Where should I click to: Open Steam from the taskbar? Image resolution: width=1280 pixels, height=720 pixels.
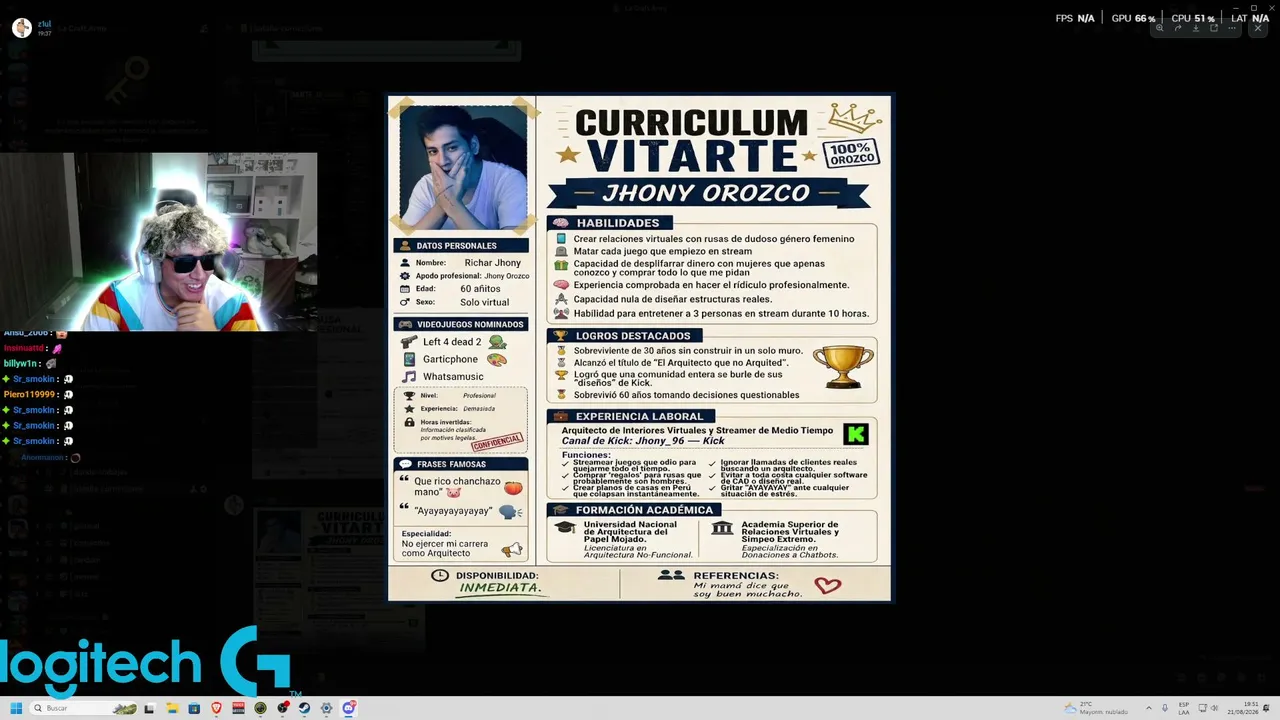tap(304, 708)
